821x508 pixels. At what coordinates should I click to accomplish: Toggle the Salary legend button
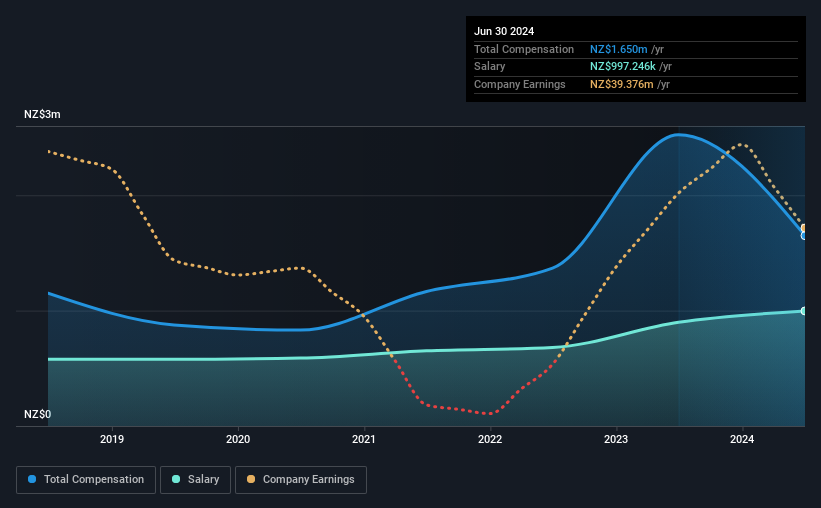[x=195, y=480]
